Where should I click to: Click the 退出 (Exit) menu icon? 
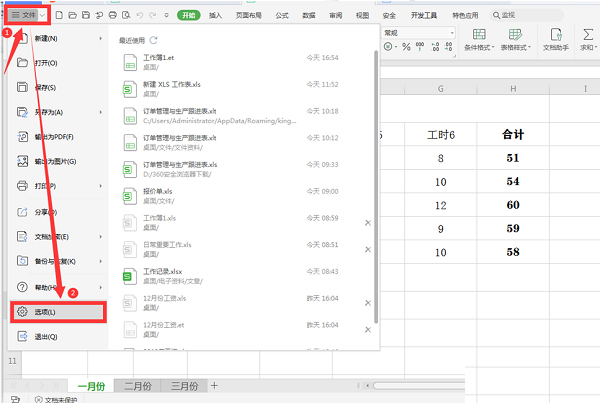pyautogui.click(x=23, y=337)
